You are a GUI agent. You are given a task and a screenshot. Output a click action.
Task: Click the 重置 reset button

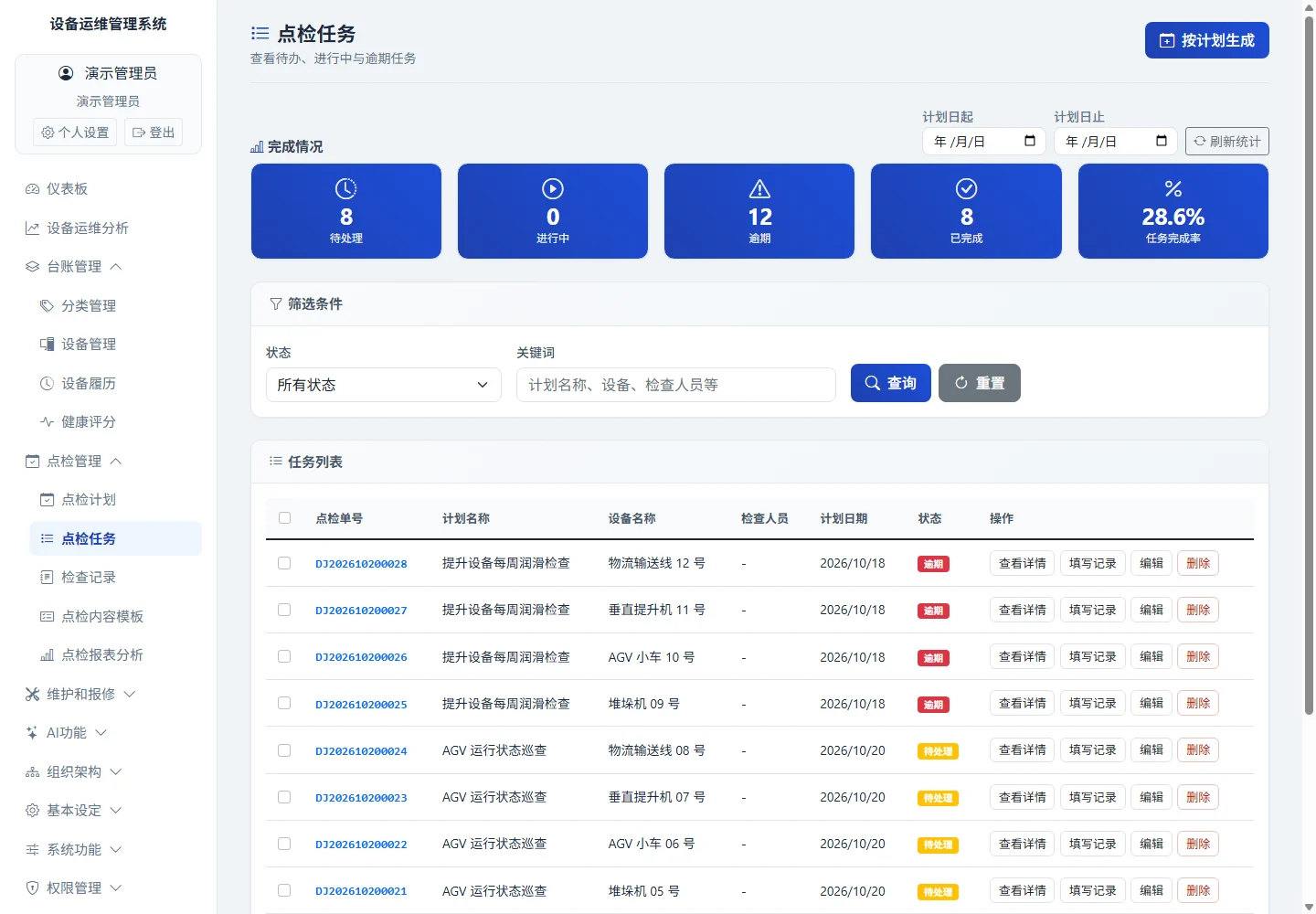(x=980, y=383)
